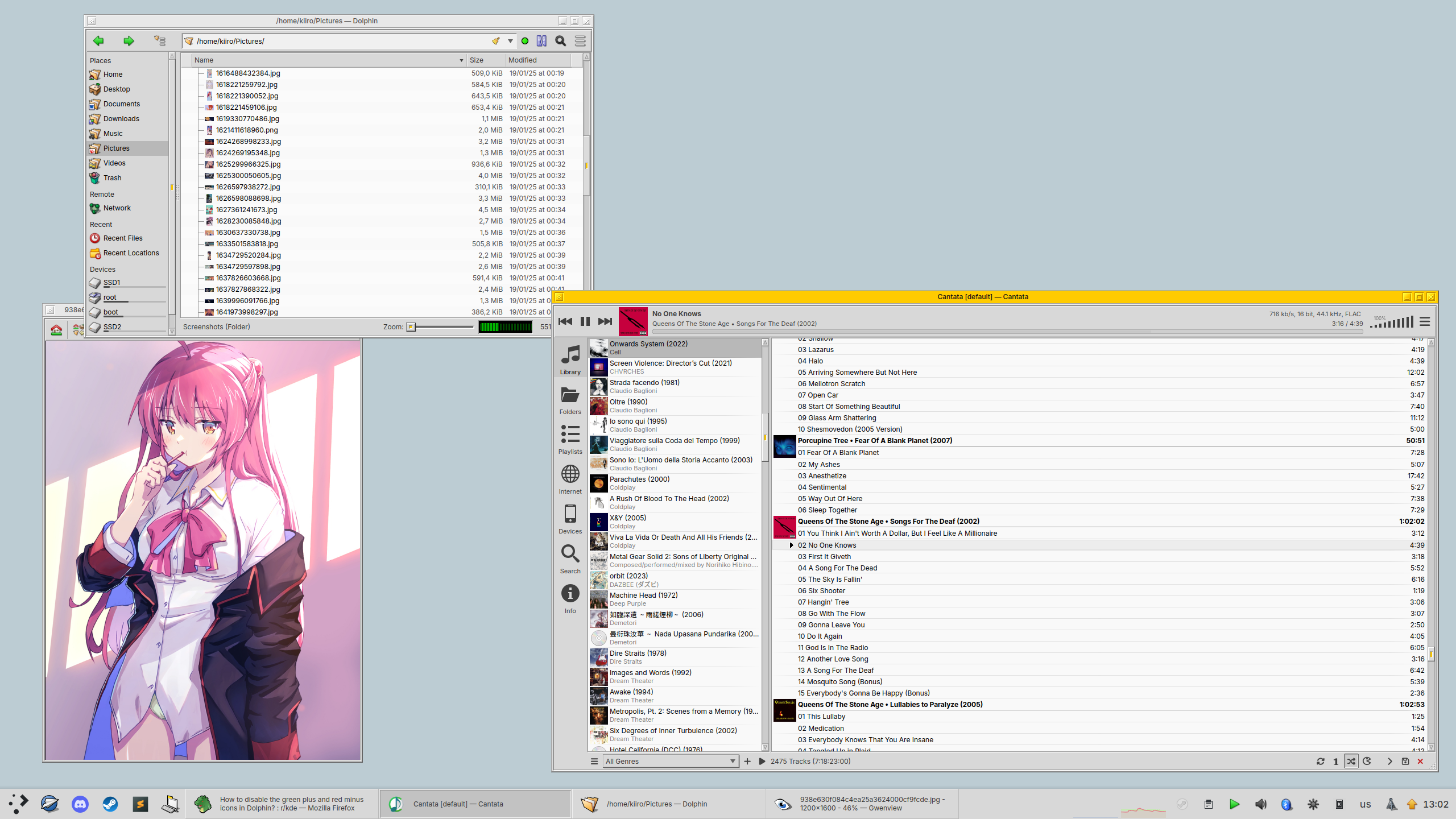The height and width of the screenshot is (819, 1456).
Task: Skip to previous track in Cantata
Action: 565,321
